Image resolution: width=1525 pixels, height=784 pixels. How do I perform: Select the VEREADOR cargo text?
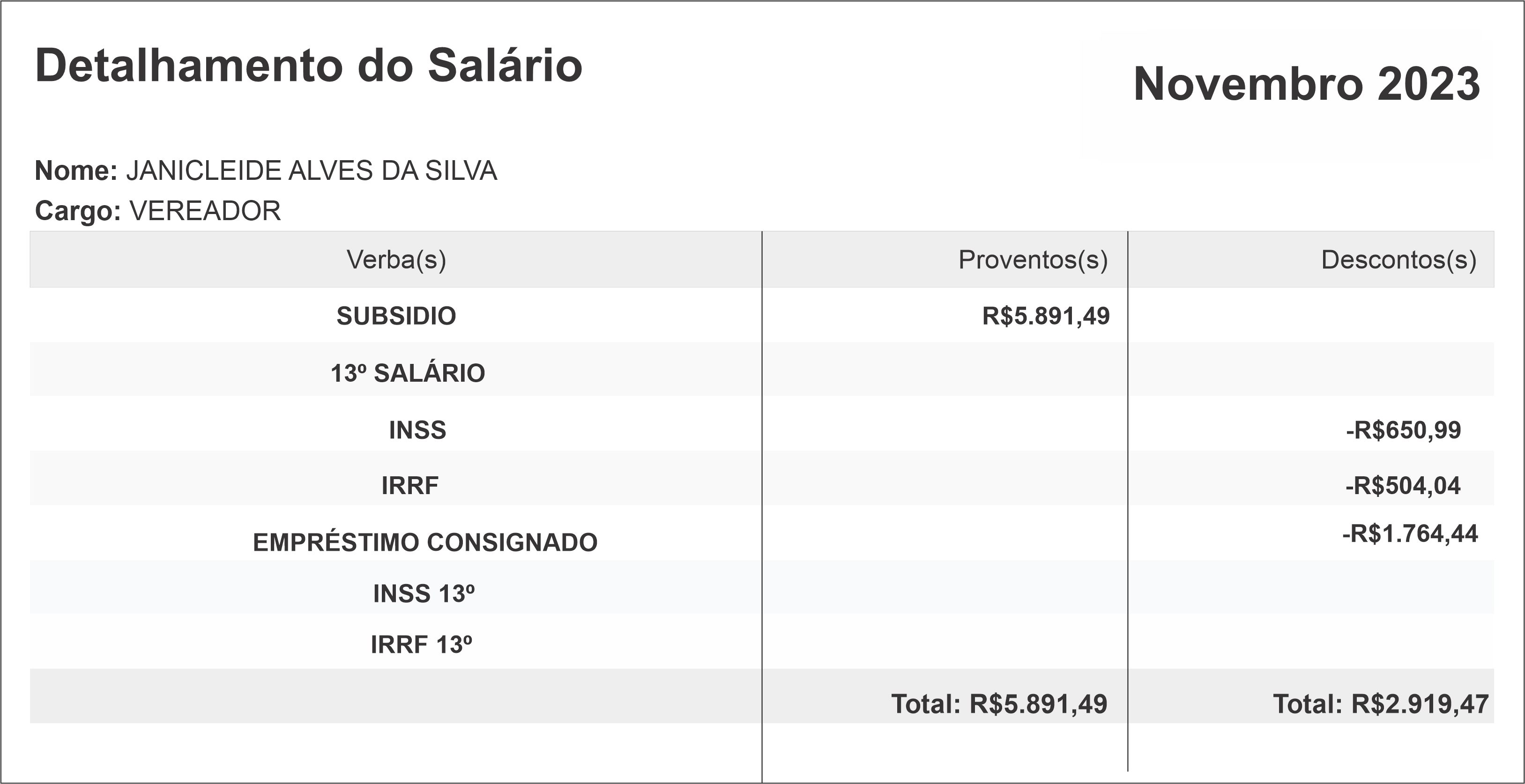coord(205,211)
